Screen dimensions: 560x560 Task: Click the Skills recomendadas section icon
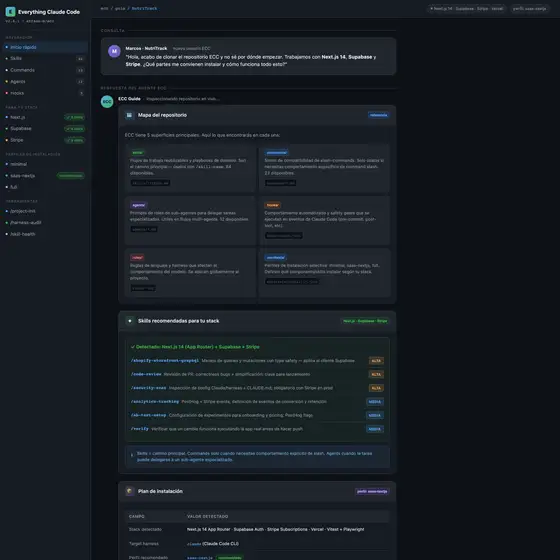coord(129,321)
